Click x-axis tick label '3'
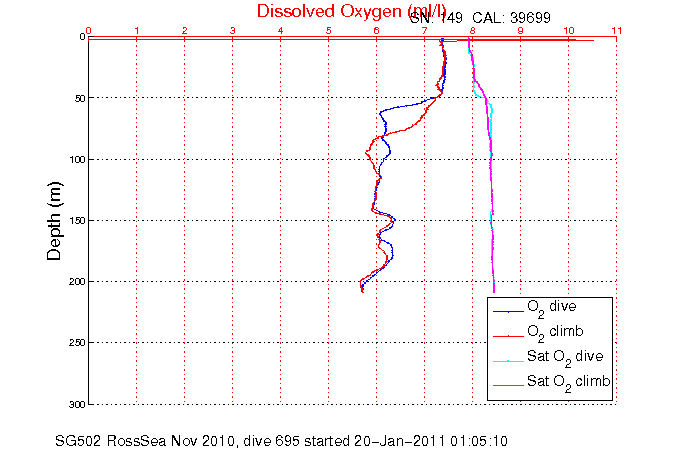Viewport: 681px width, 454px height. 233,31
